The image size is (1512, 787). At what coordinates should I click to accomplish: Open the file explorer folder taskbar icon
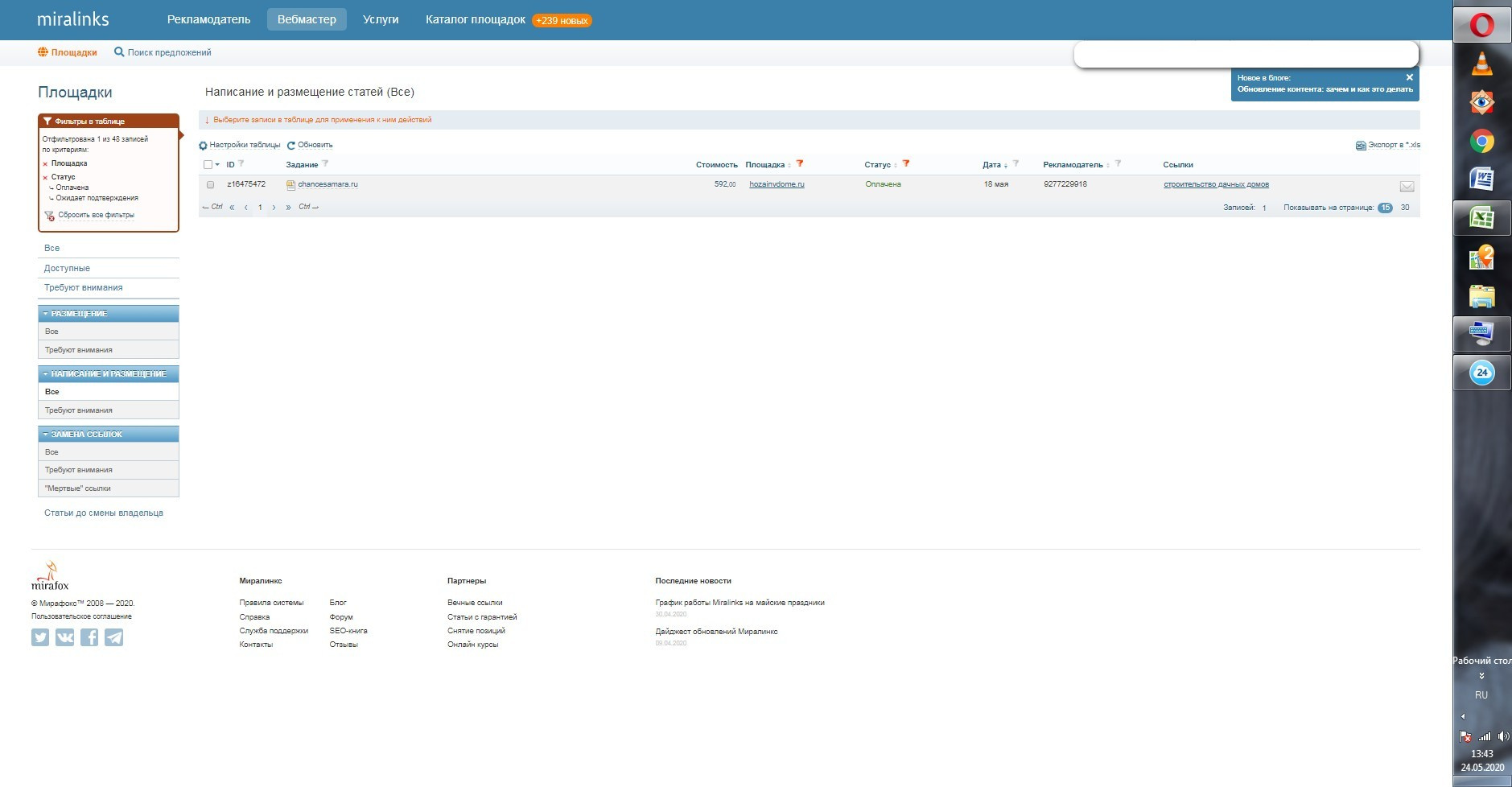click(x=1481, y=296)
